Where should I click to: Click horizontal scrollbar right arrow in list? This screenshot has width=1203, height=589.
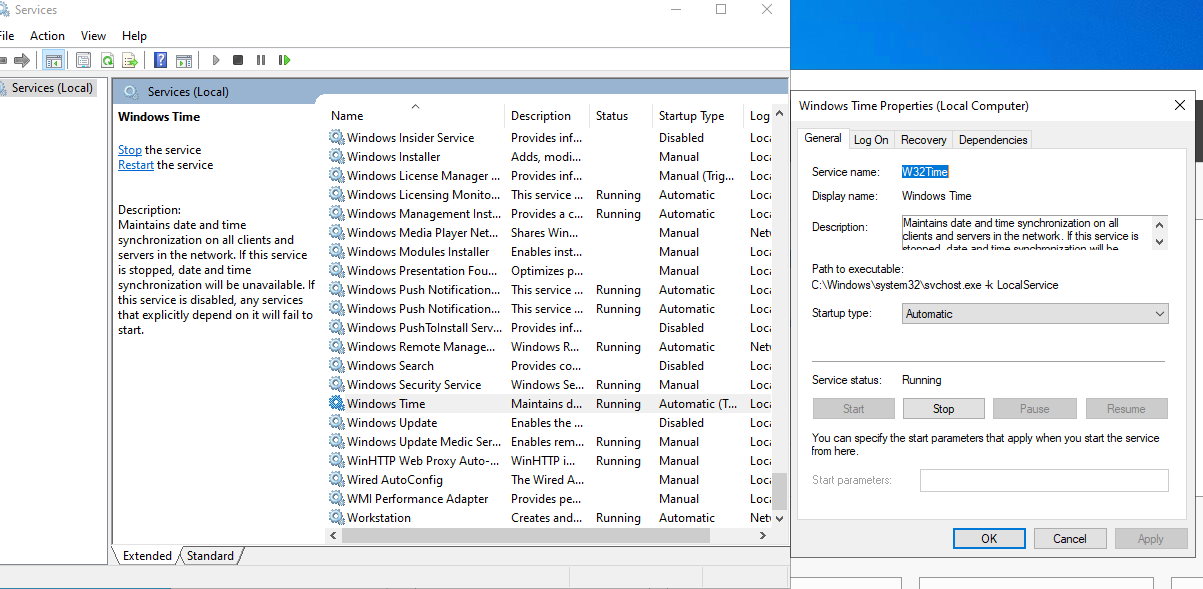click(x=762, y=536)
